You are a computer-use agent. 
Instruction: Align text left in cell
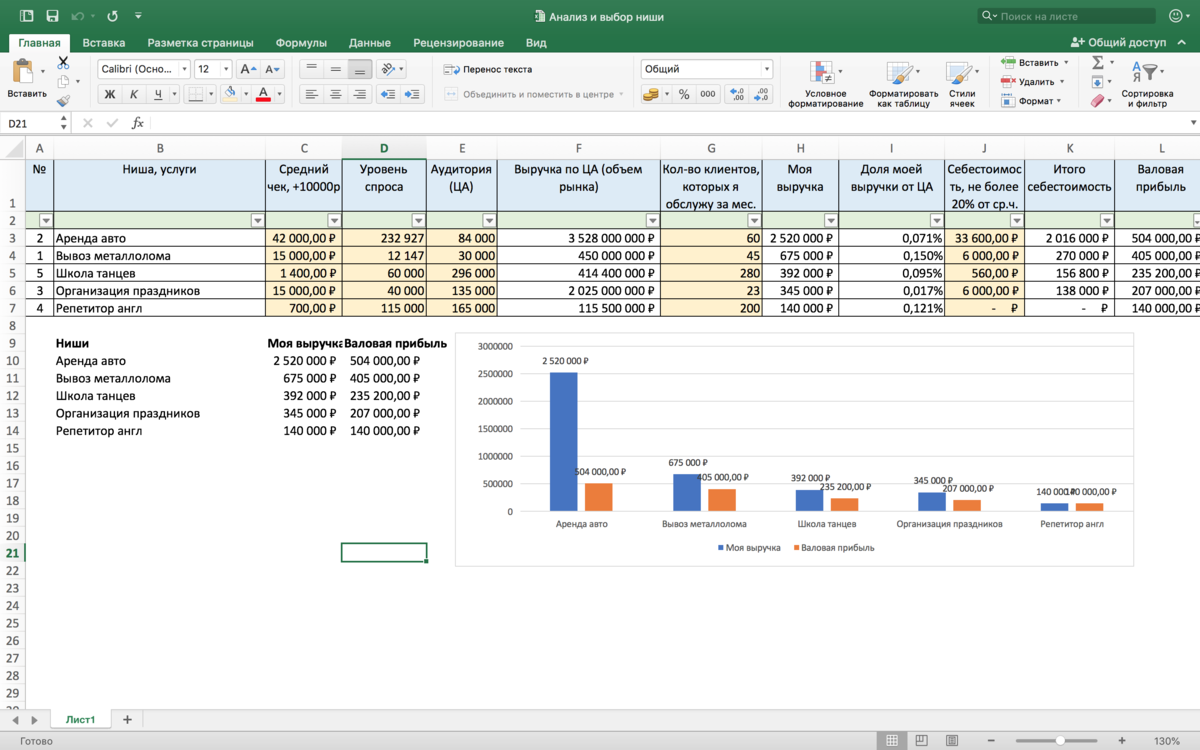pos(311,94)
